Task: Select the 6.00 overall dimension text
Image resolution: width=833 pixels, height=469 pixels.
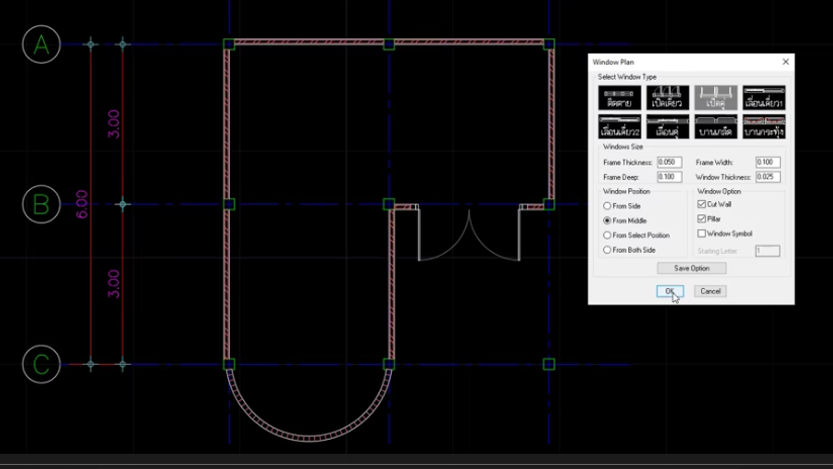Action: point(81,204)
